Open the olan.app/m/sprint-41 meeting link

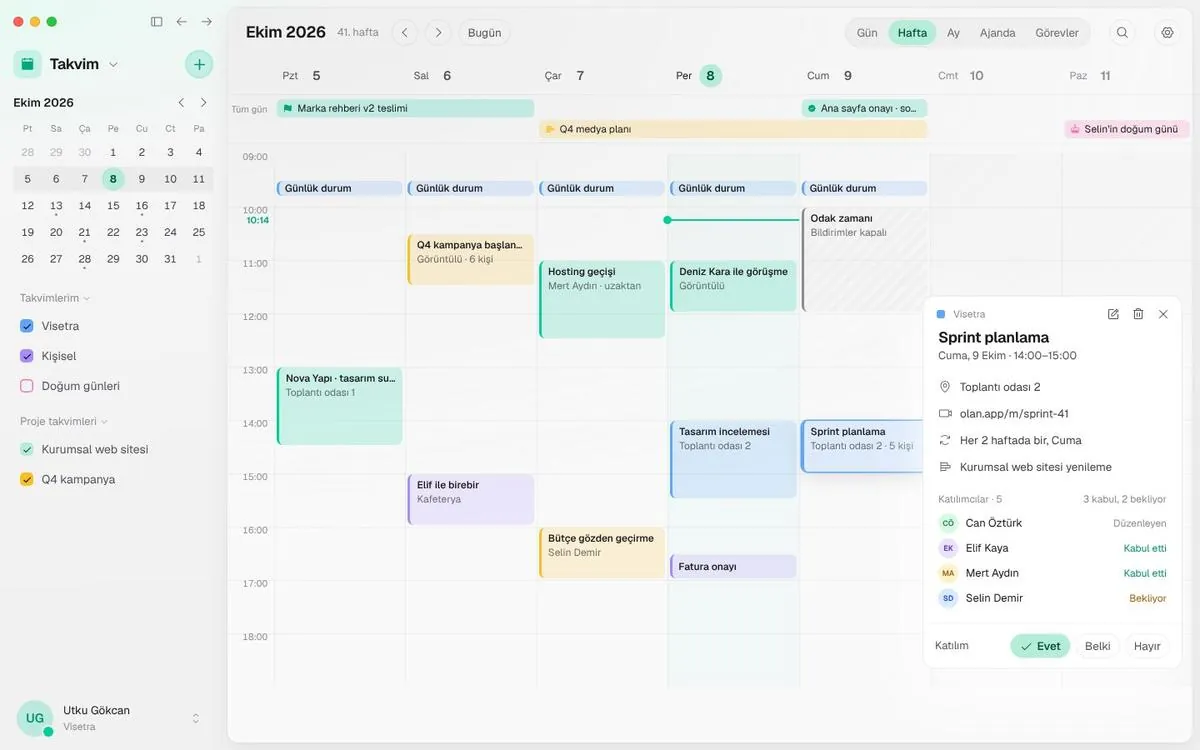point(1014,414)
